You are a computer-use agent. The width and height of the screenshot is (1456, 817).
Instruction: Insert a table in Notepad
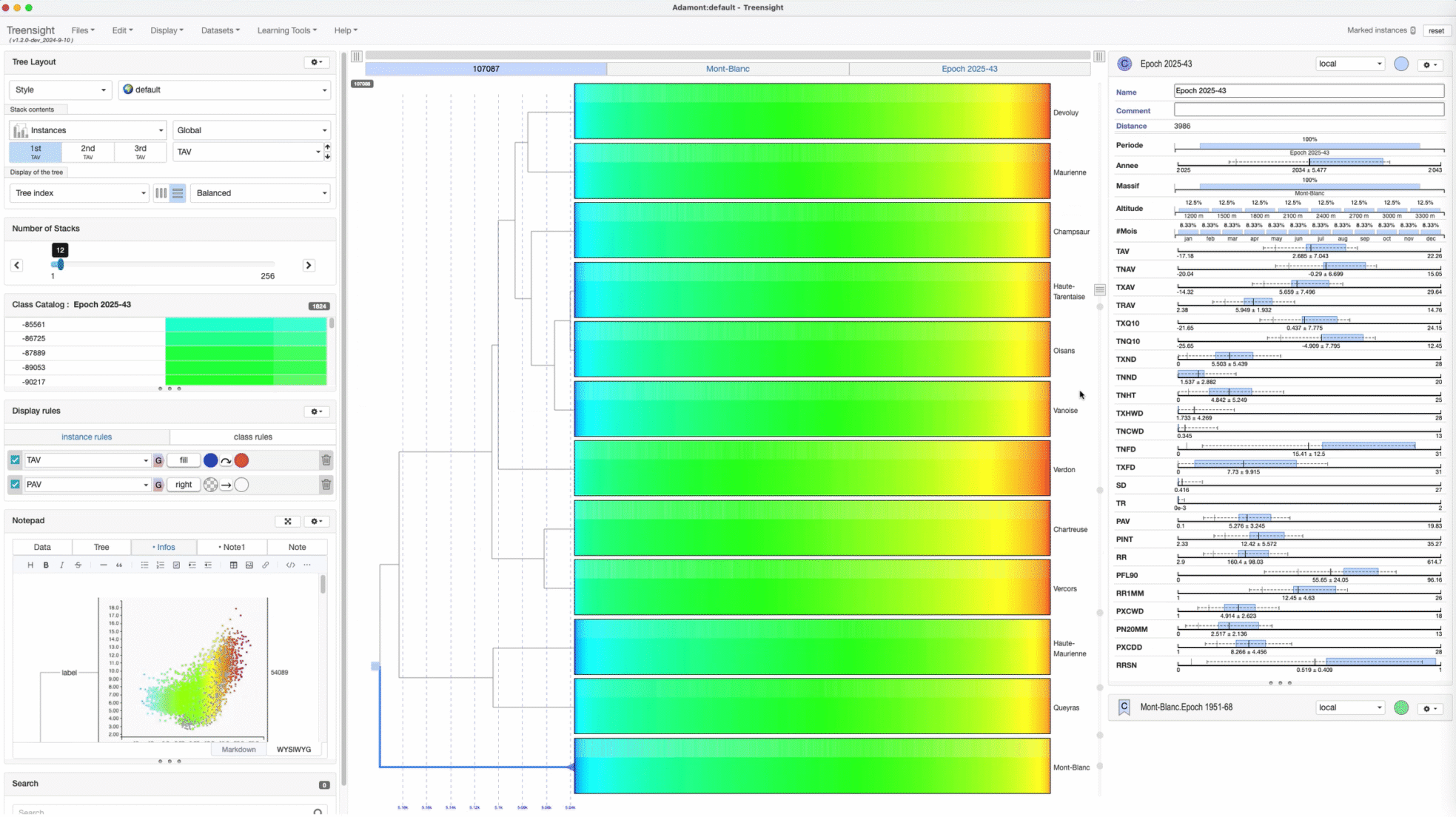coord(233,565)
